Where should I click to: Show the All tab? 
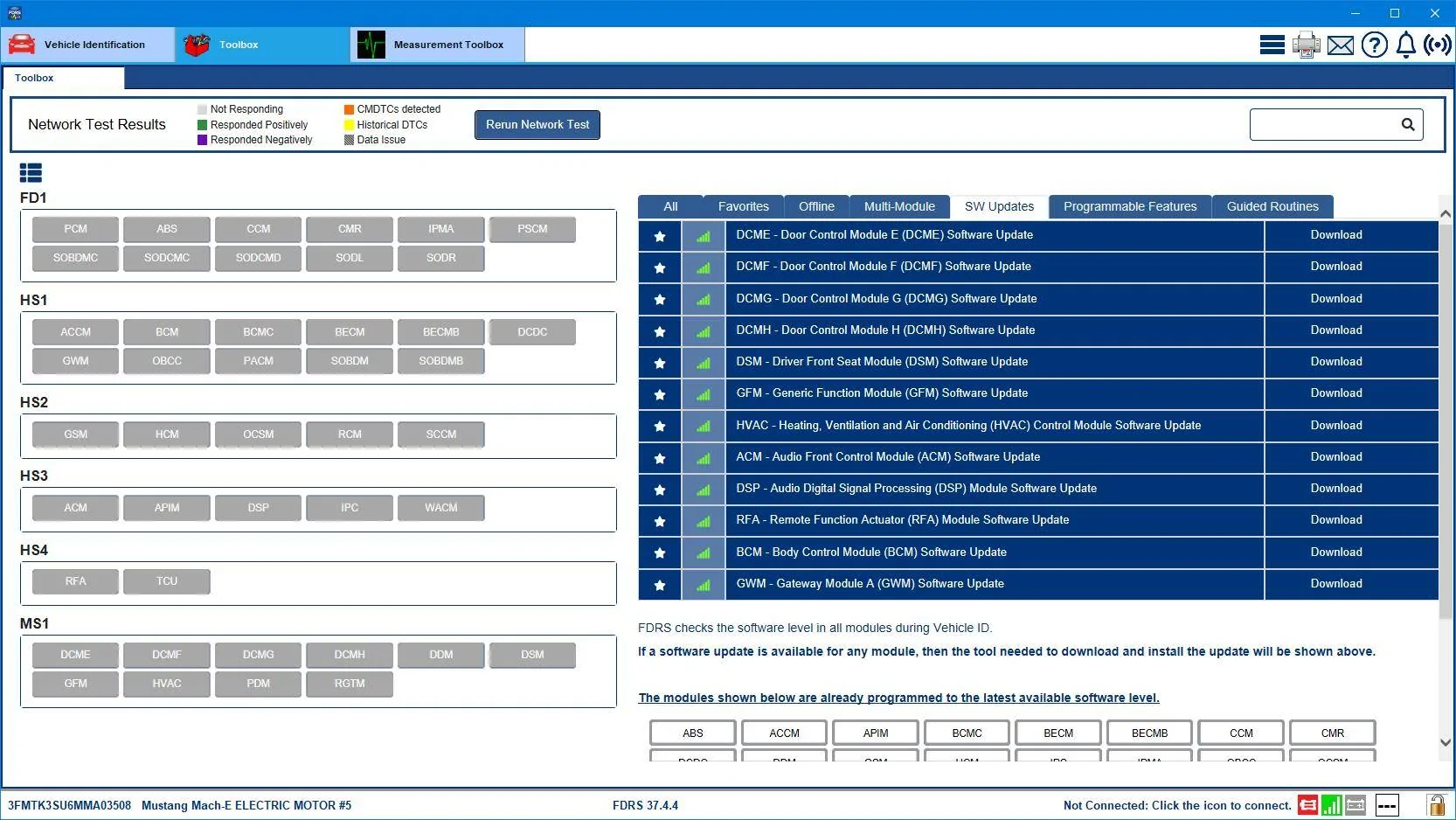click(x=670, y=207)
